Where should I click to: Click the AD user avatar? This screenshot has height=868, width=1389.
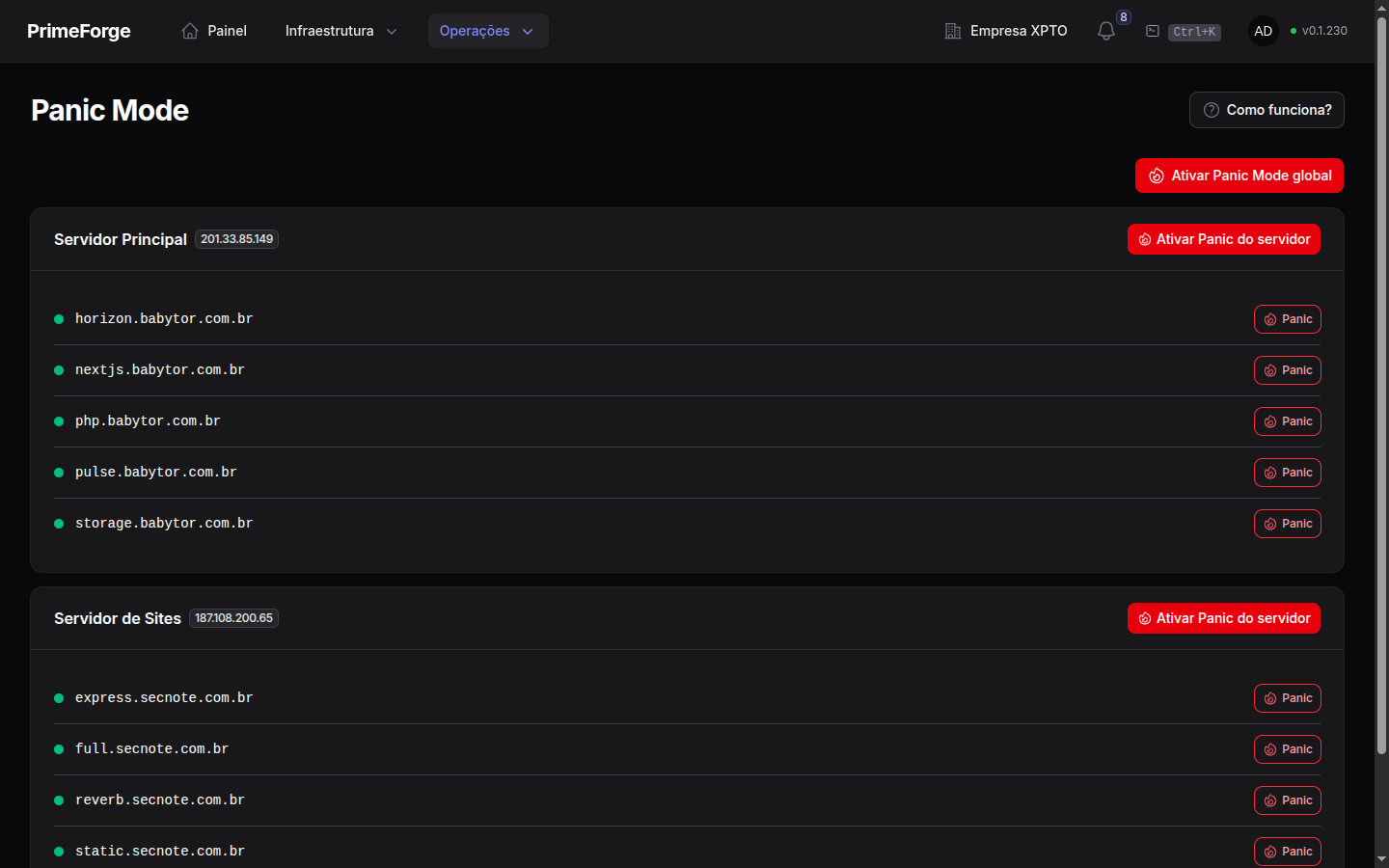[1264, 31]
